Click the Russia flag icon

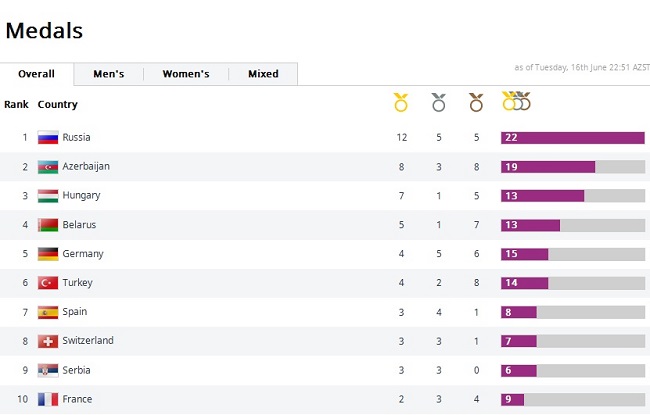(48, 138)
